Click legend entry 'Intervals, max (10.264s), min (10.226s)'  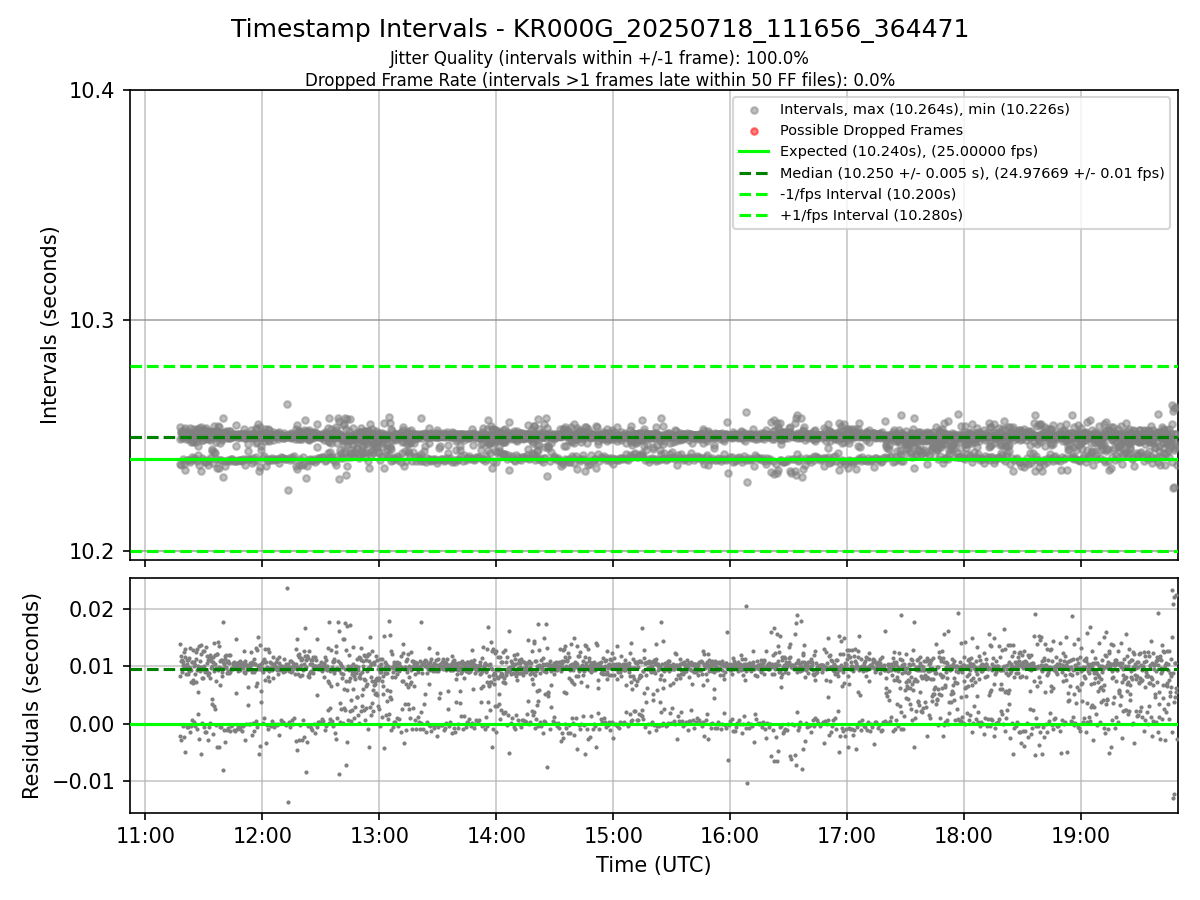coord(925,109)
